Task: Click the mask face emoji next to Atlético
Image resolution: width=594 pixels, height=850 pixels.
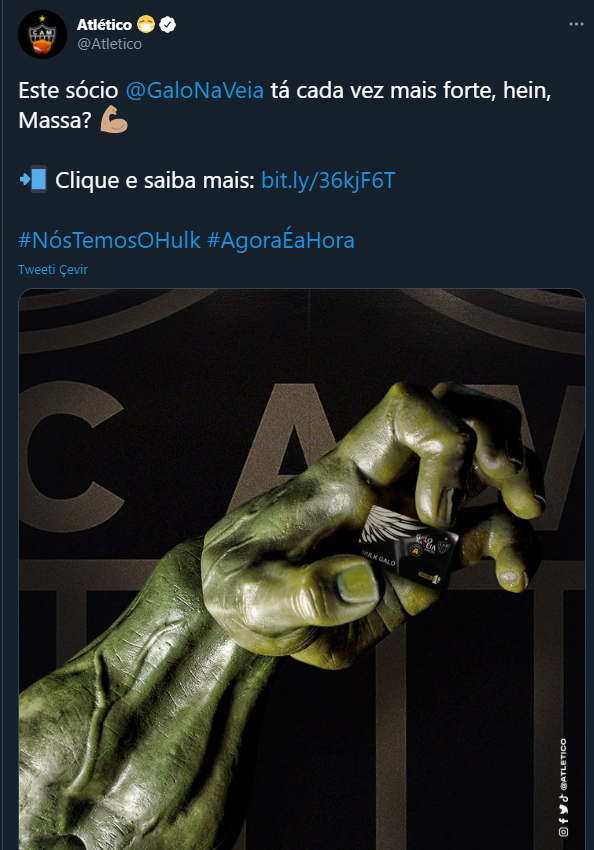Action: (146, 24)
